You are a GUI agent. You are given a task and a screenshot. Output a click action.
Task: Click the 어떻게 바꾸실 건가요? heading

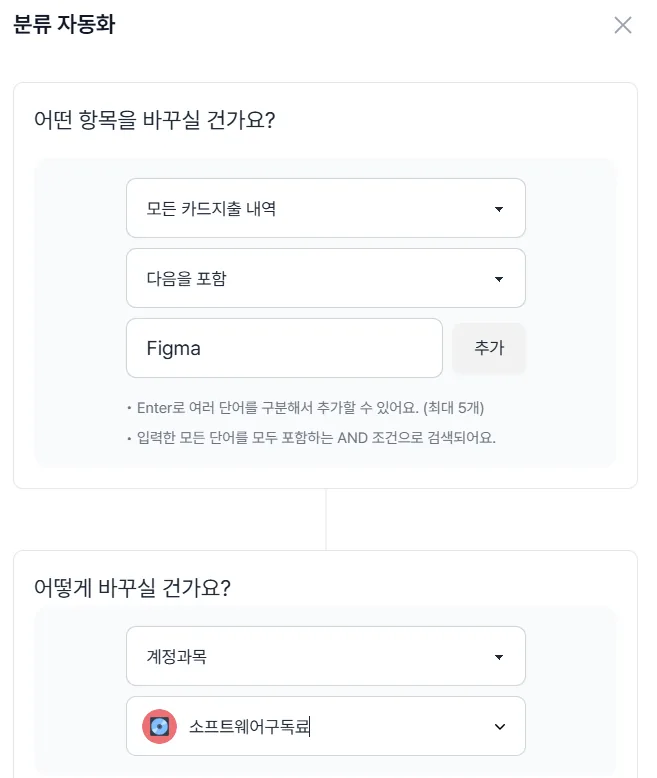132,588
